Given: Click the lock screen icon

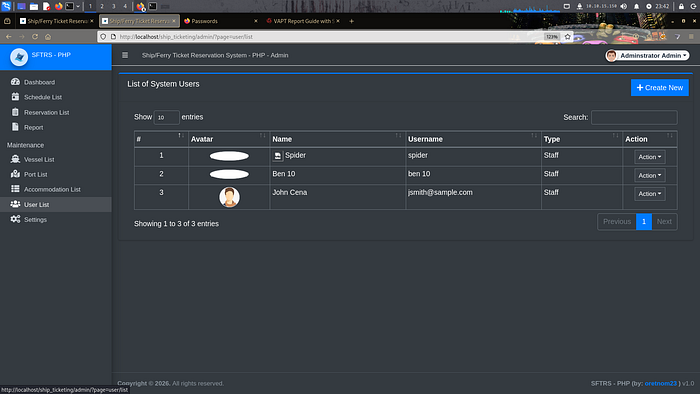Looking at the screenshot, I should [x=681, y=6].
